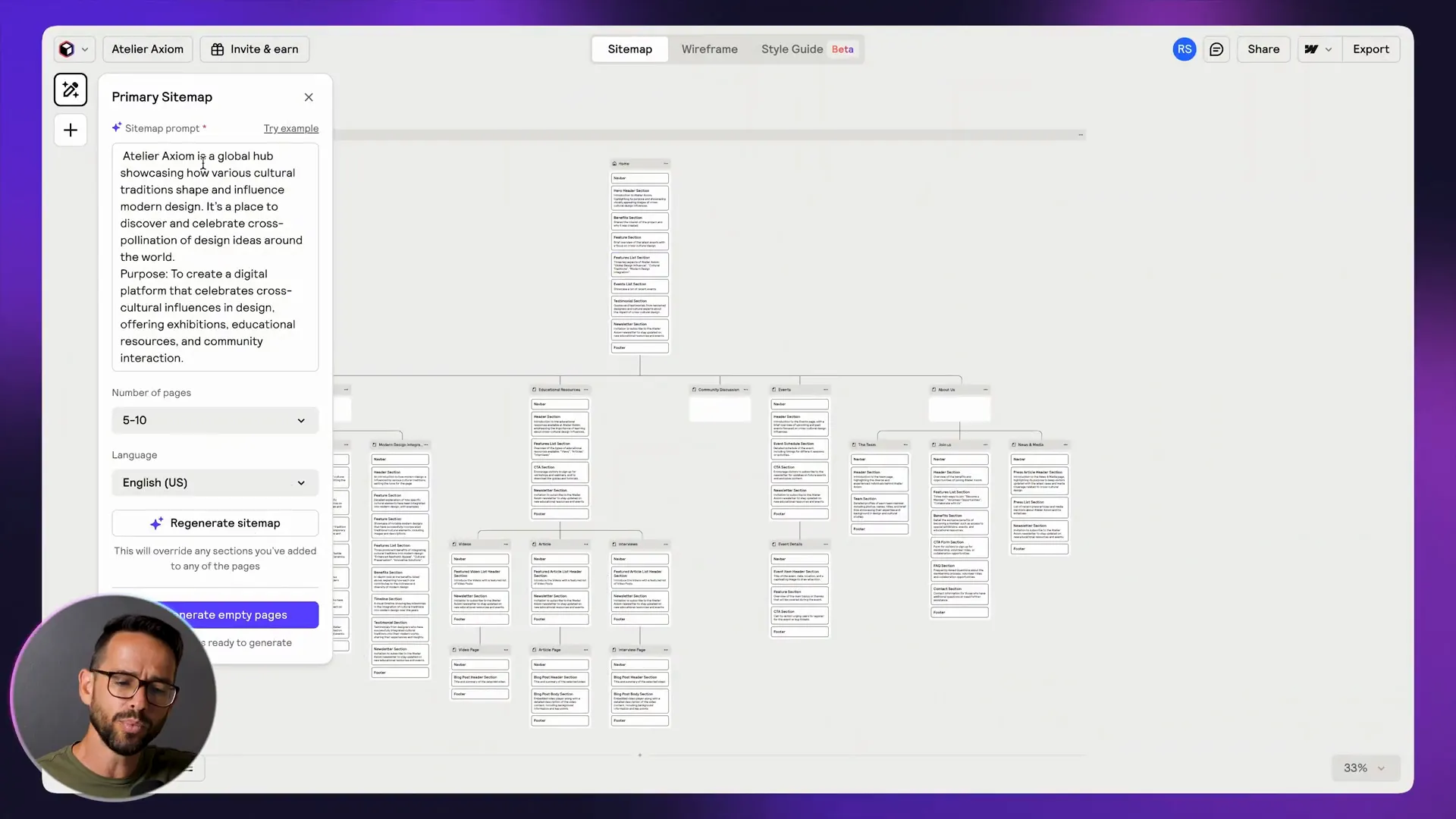Click the AI magic wand tool icon
Viewport: 1456px width, 819px height.
coord(71,89)
